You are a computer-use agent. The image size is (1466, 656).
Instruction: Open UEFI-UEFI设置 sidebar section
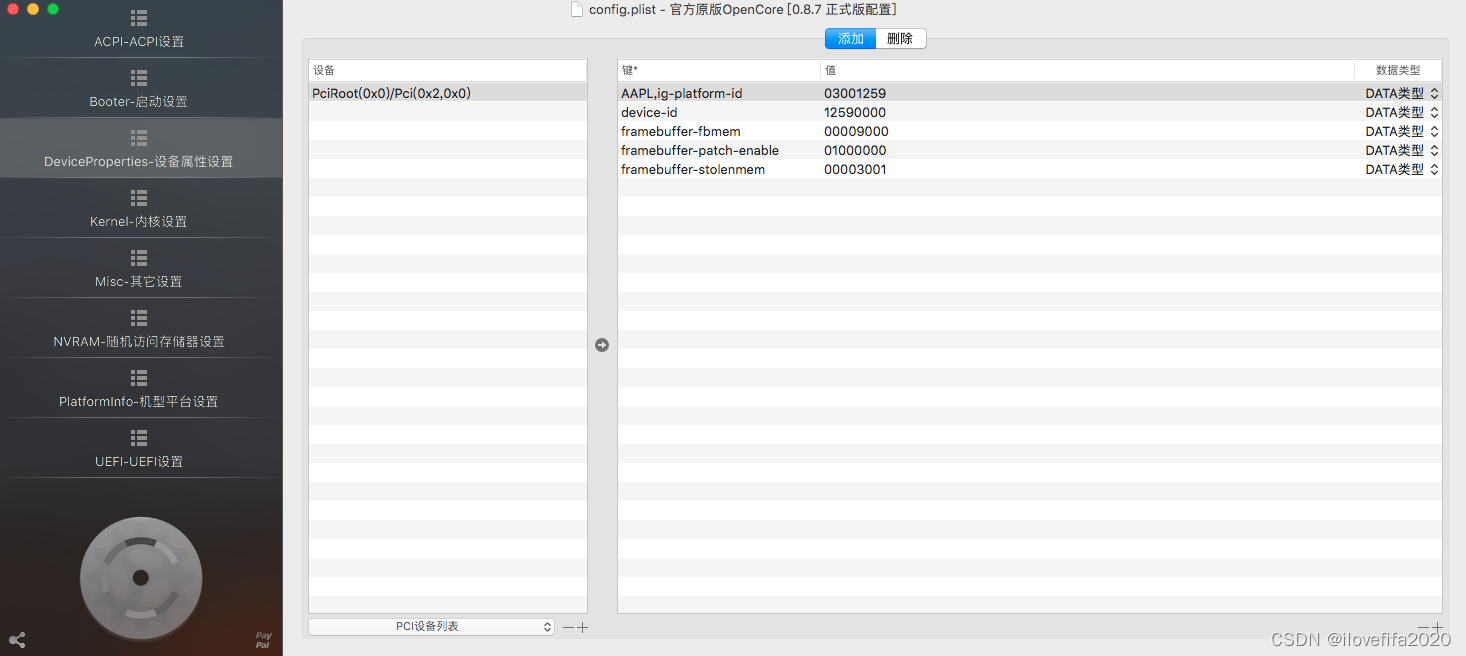(x=139, y=449)
